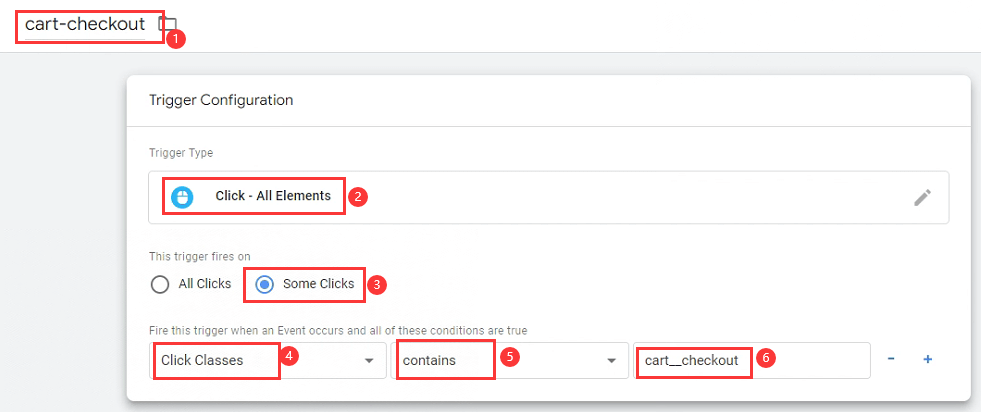This screenshot has height=412, width=981.
Task: Click the Click - All Elements trigger type box
Action: (x=549, y=198)
